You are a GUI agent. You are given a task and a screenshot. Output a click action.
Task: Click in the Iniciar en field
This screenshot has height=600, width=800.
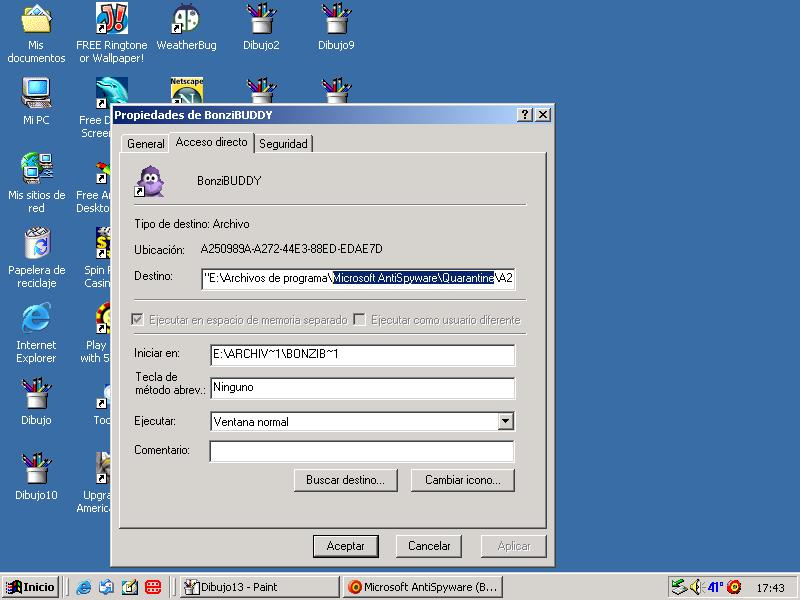362,355
